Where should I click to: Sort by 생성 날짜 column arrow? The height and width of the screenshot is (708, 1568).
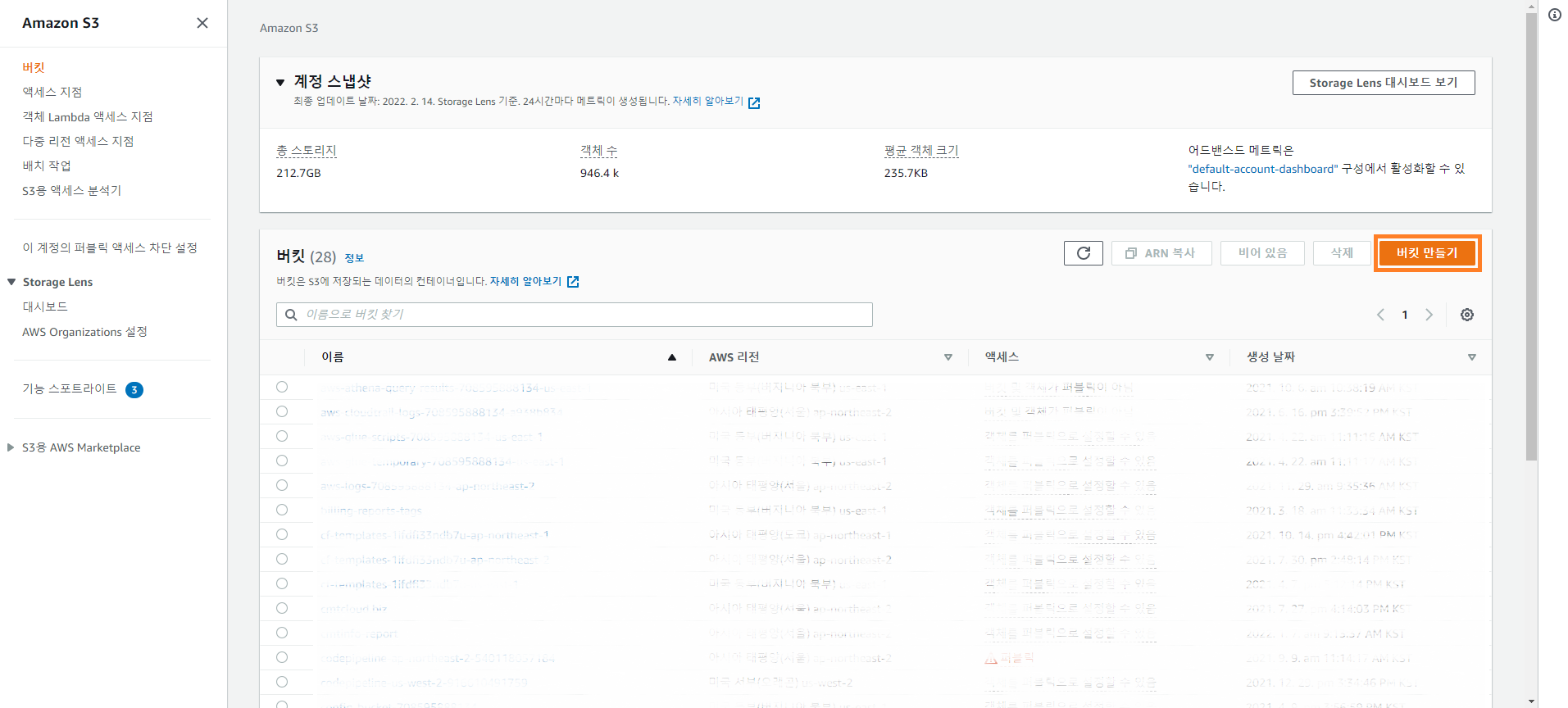pos(1472,357)
